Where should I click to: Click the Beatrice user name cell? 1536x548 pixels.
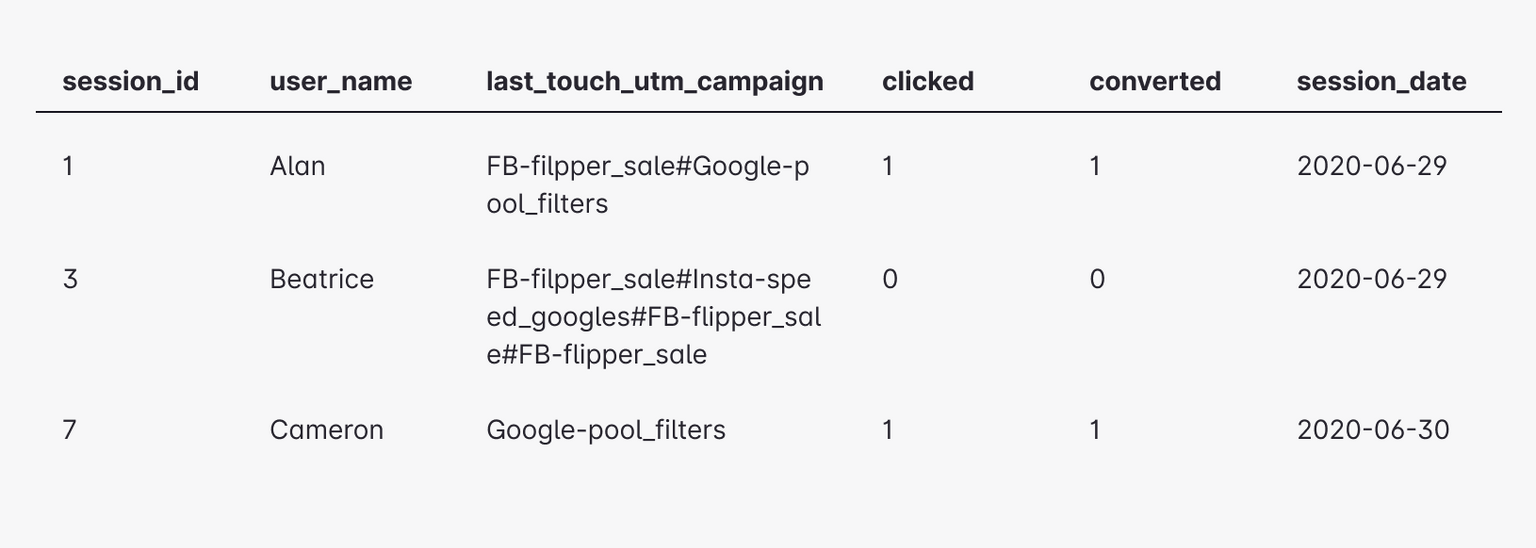[x=321, y=279]
